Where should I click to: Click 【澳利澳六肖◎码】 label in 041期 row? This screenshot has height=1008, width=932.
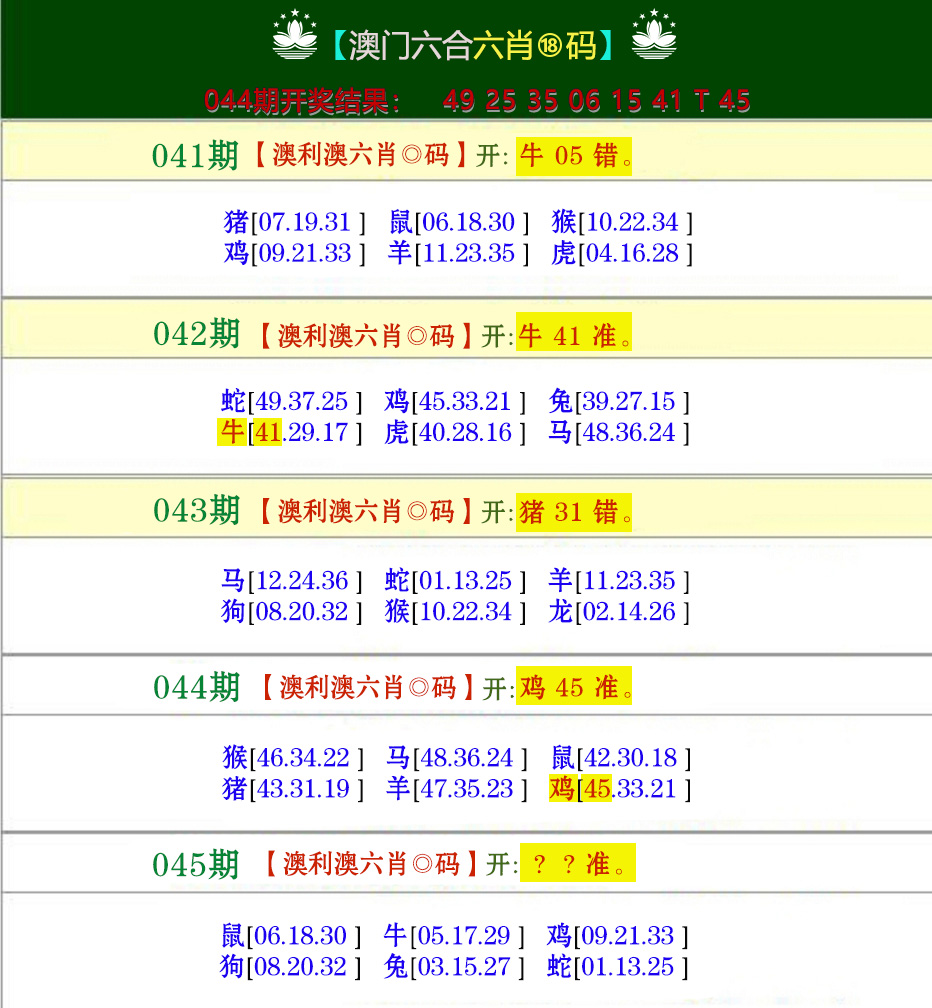[360, 155]
